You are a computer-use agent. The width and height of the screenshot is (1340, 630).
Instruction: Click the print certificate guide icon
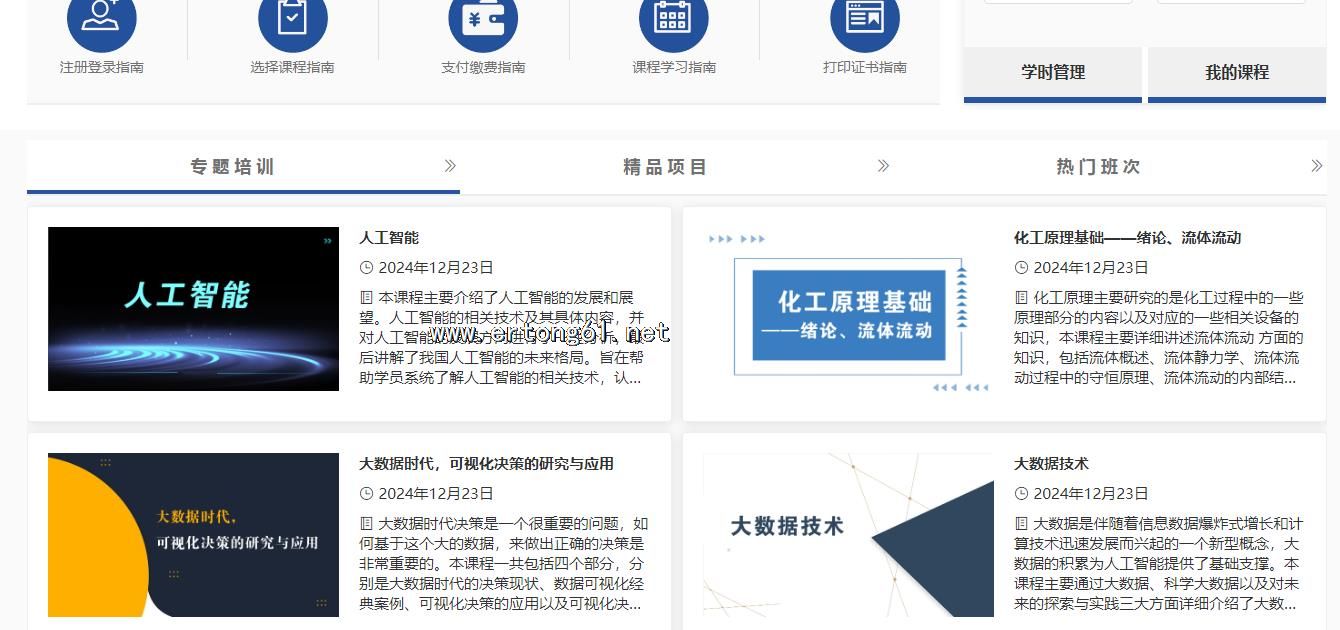pyautogui.click(x=864, y=18)
